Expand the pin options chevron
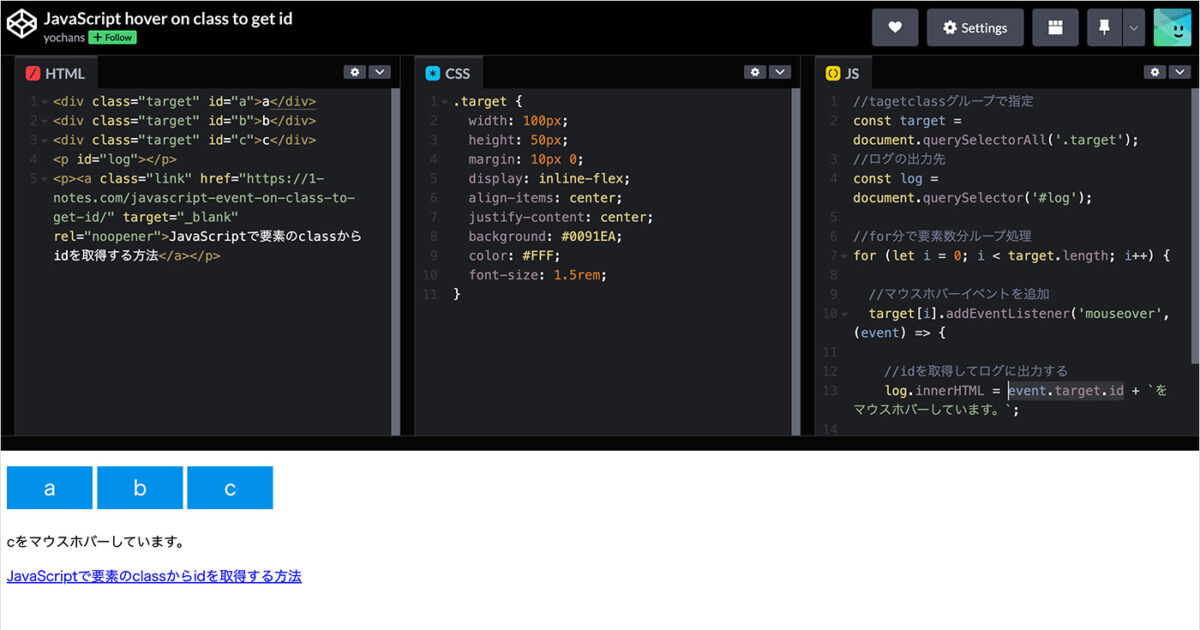Viewport: 1200px width, 630px height. (x=1133, y=27)
